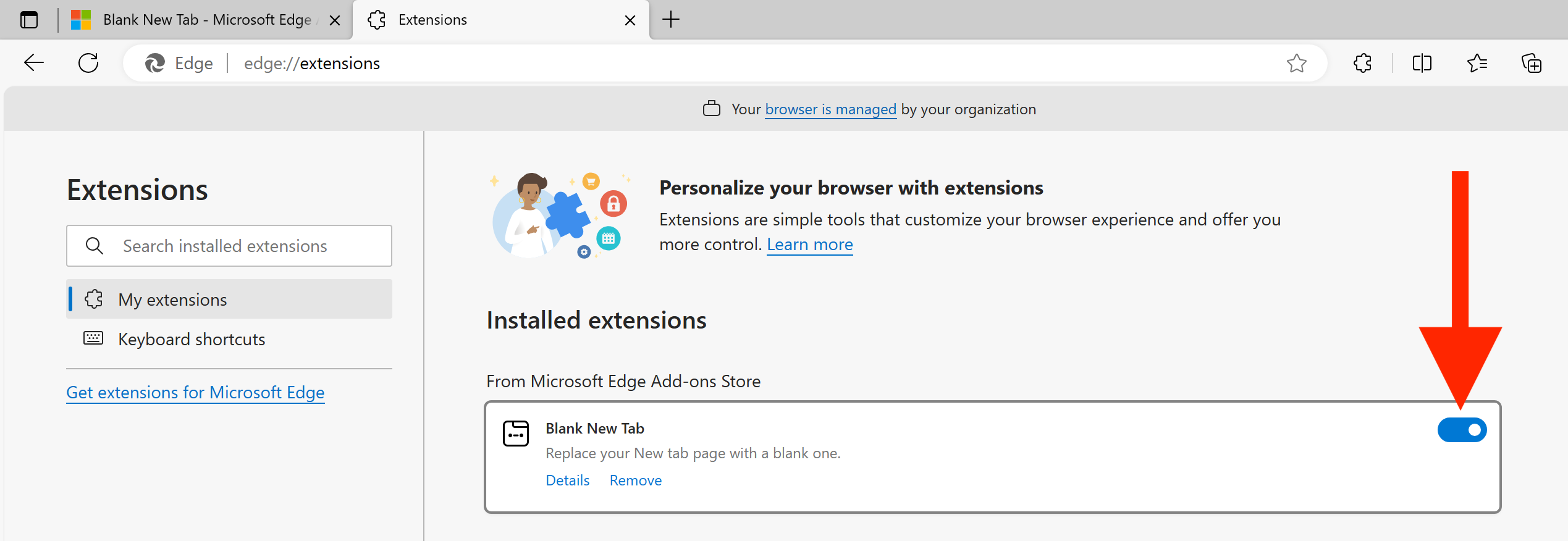1568x541 pixels.
Task: Click the Blank New Tab extension name
Action: point(595,429)
